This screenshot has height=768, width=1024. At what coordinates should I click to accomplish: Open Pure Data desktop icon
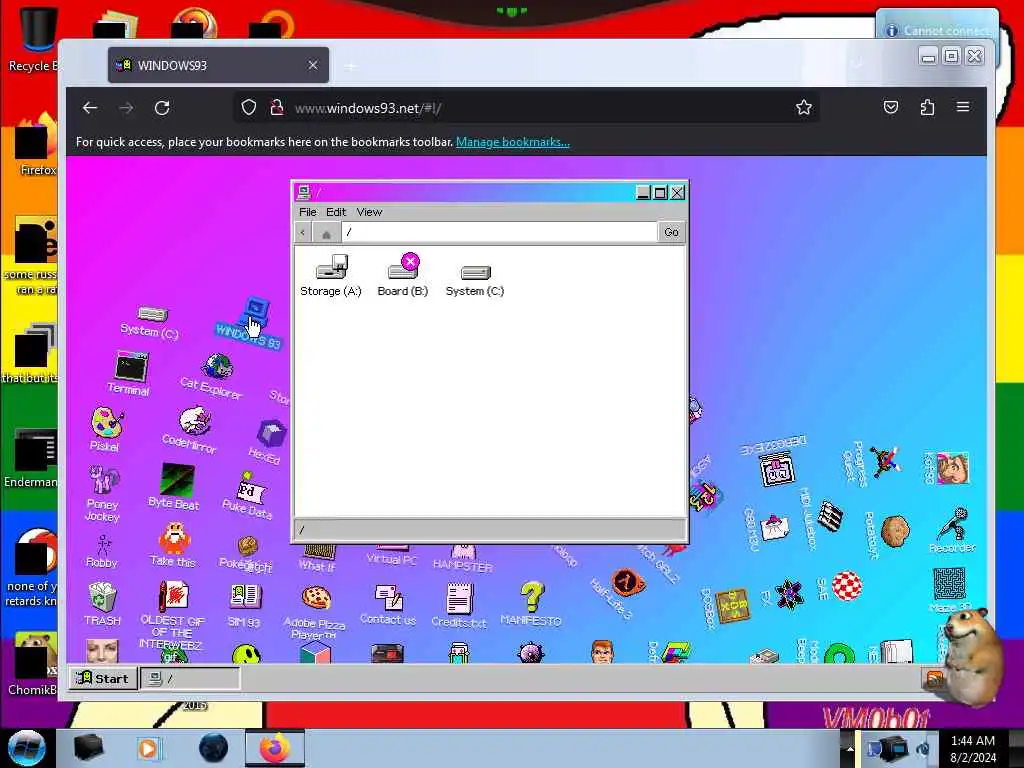[248, 495]
